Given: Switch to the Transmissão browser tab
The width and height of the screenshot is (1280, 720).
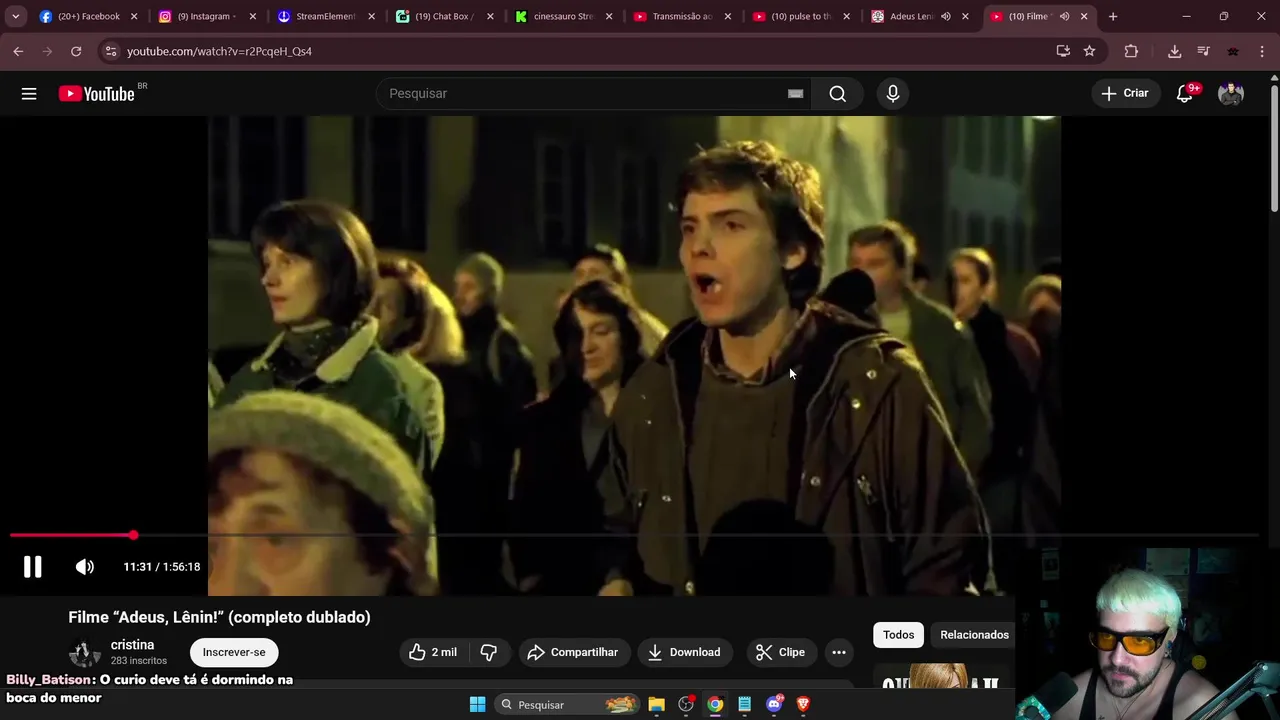Looking at the screenshot, I should tap(683, 16).
